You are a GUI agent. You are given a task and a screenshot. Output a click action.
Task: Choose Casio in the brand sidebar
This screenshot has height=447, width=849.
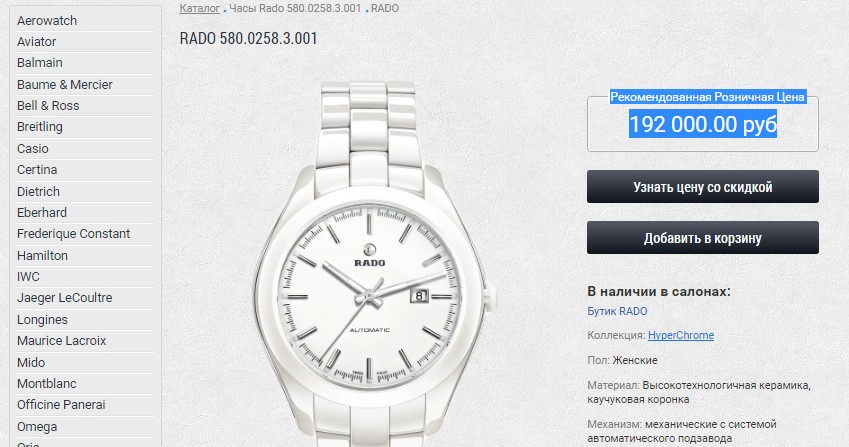32,148
